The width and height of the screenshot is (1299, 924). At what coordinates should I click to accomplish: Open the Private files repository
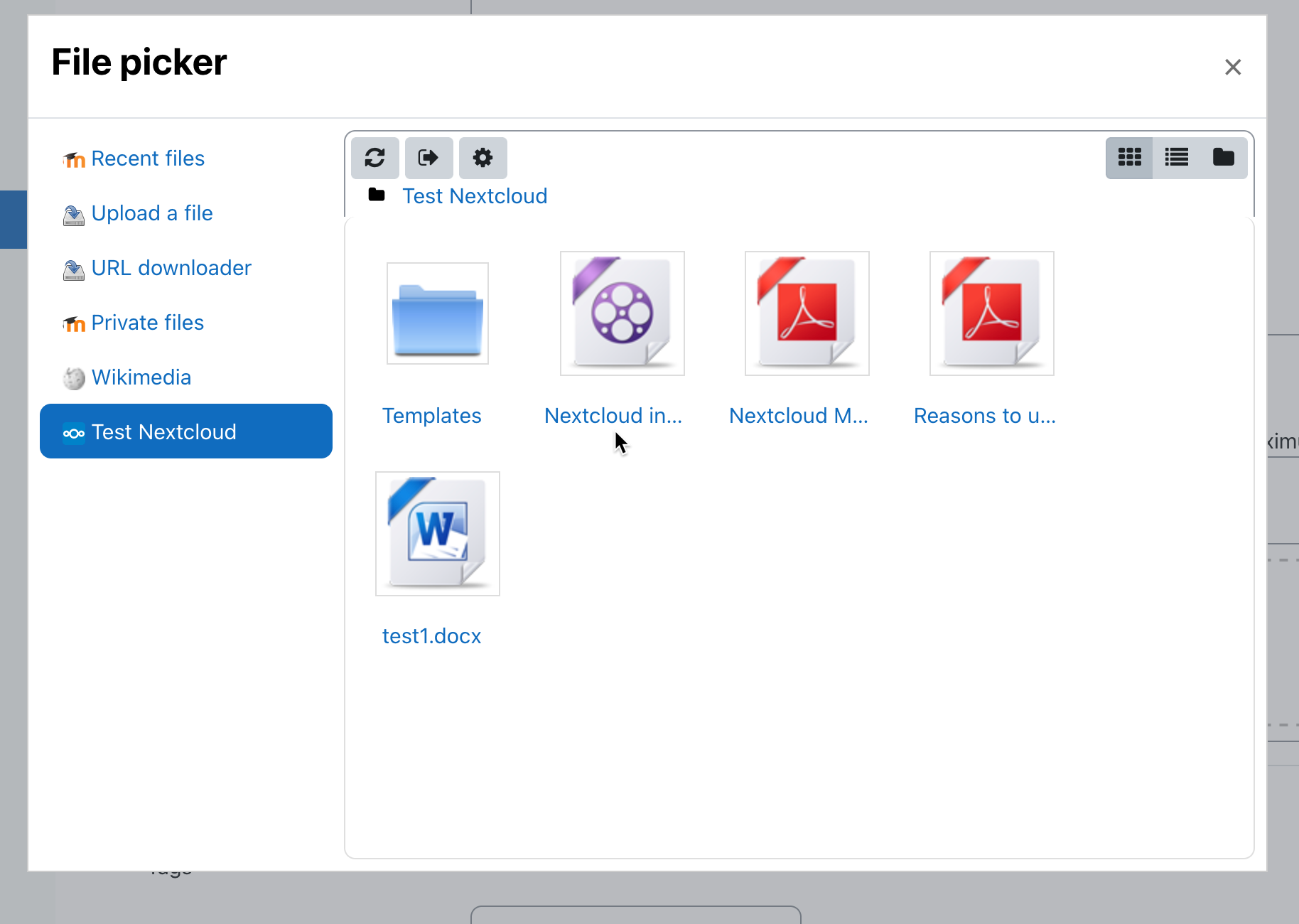click(x=186, y=323)
